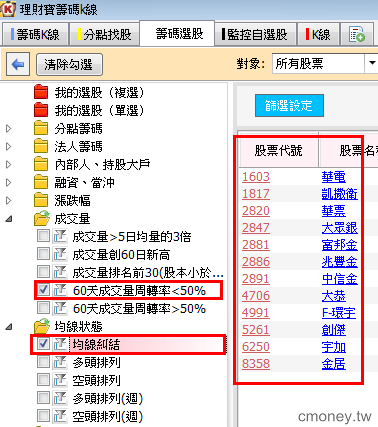Image resolution: width=378 pixels, height=427 pixels.
Task: Check the 60天成交量周轉率>50% checkbox
Action: [43, 308]
